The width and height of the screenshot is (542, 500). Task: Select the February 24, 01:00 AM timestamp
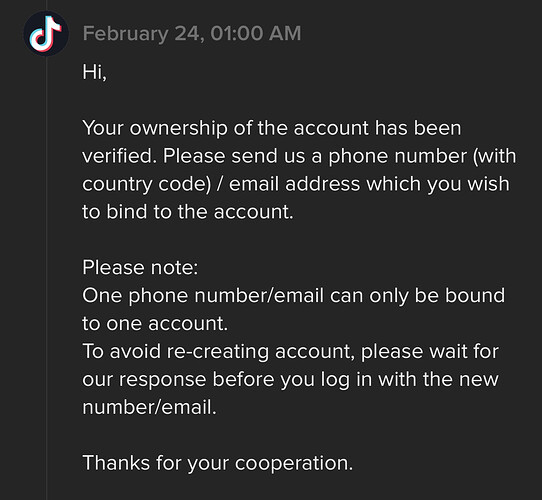192,34
